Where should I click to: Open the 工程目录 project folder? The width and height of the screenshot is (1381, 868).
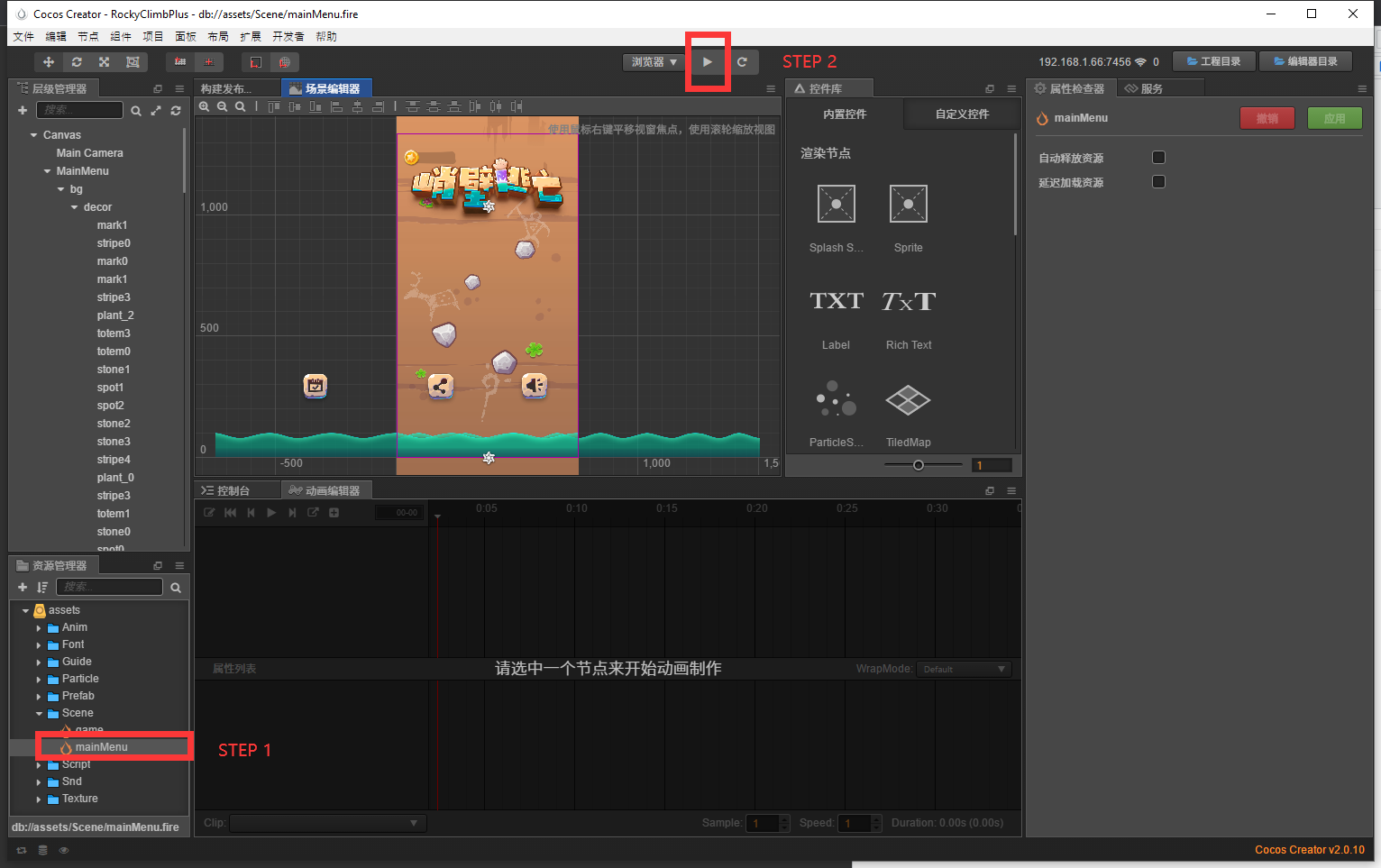(x=1214, y=61)
